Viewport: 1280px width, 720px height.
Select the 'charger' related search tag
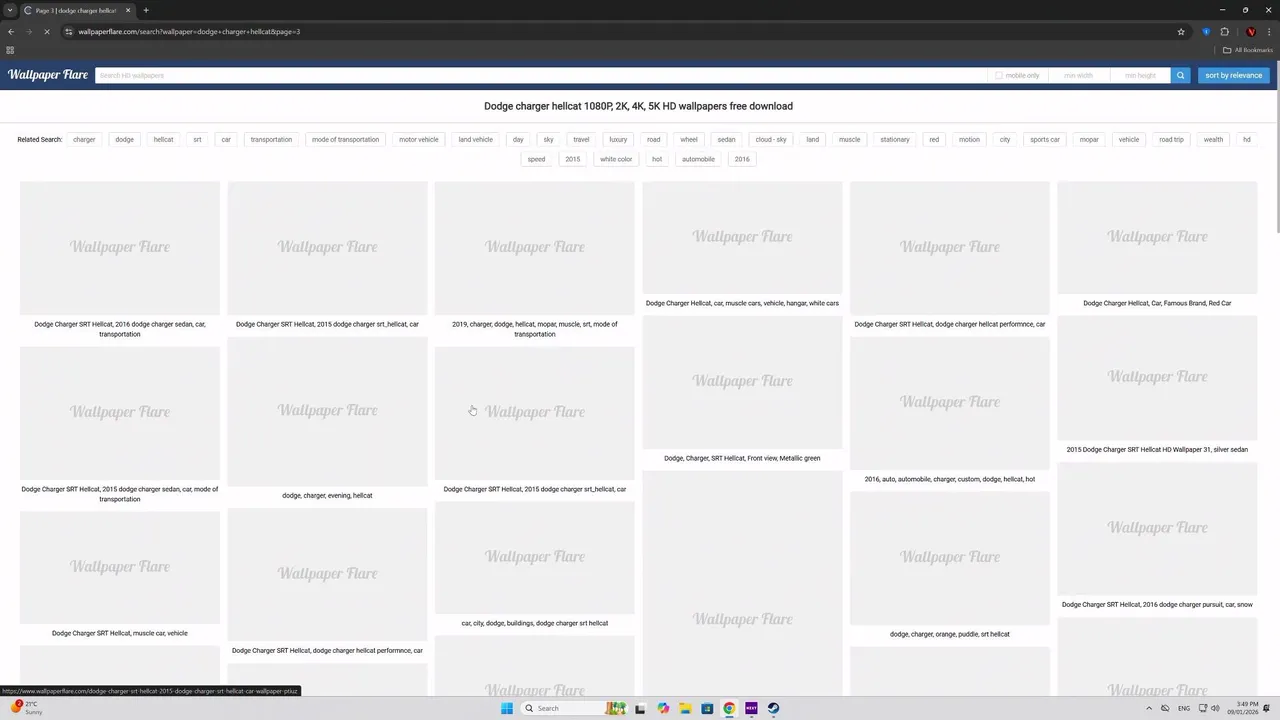click(84, 139)
